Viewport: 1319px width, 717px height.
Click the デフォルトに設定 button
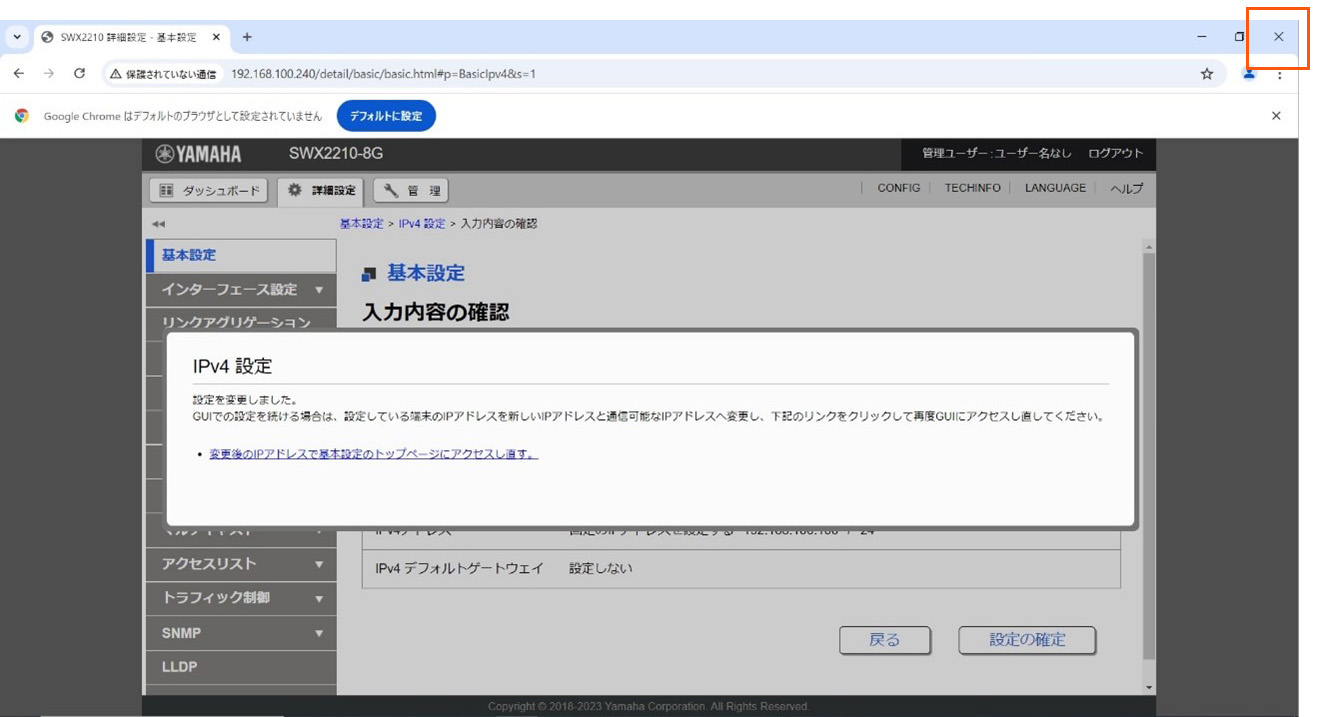tap(386, 116)
